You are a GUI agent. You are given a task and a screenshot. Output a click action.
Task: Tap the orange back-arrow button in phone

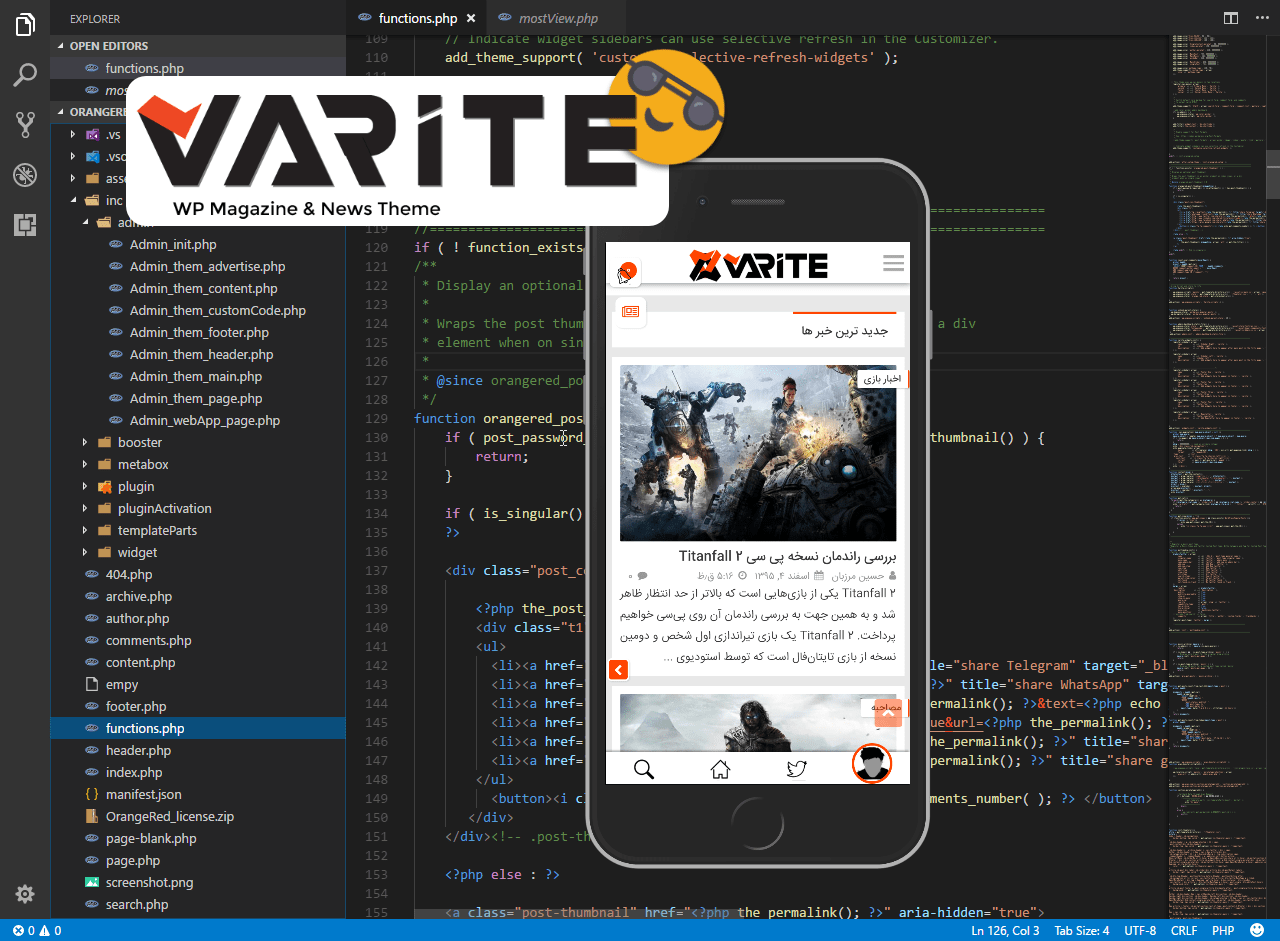pos(618,670)
